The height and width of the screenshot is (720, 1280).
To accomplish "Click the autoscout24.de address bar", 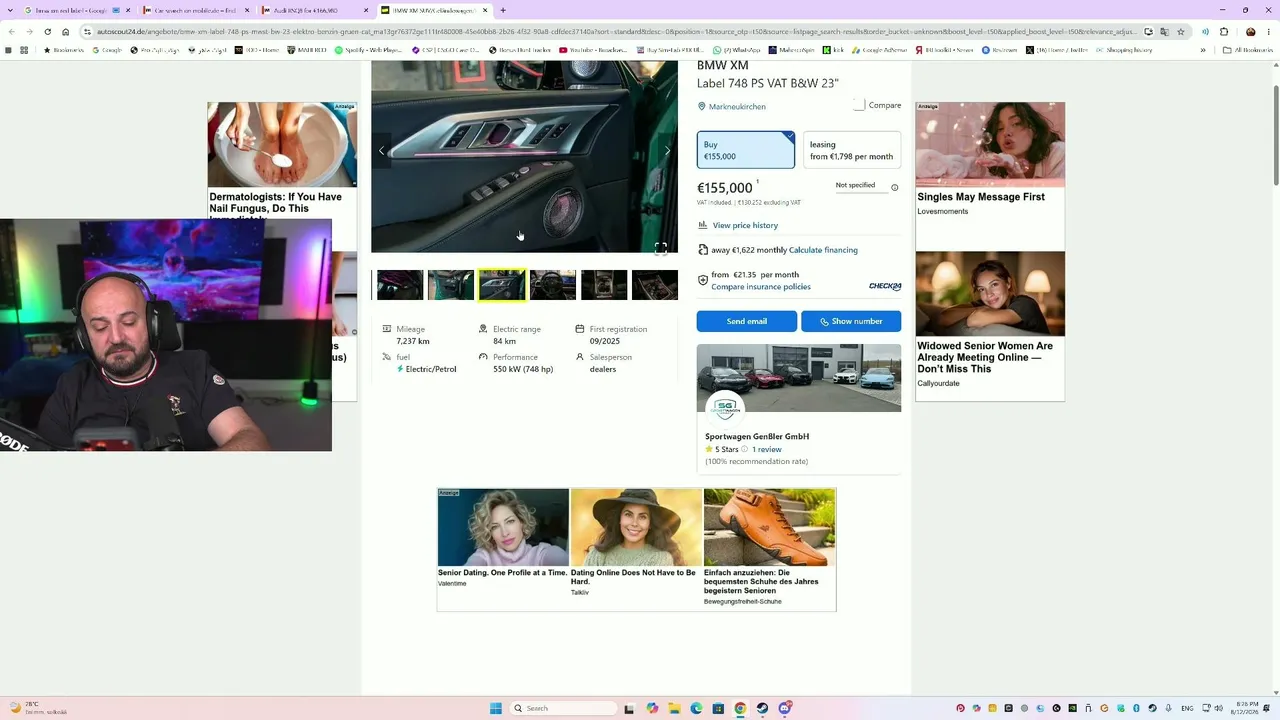I will [615, 32].
